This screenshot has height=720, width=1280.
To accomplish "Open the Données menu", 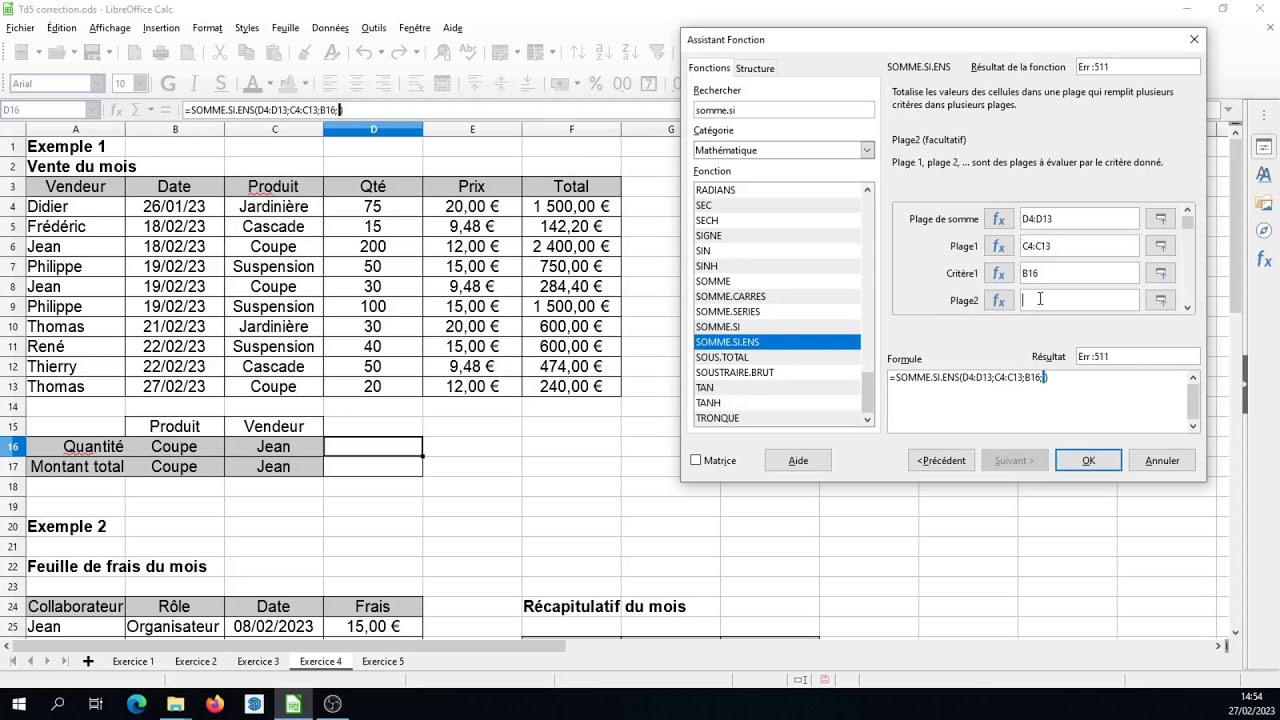I will [x=330, y=28].
